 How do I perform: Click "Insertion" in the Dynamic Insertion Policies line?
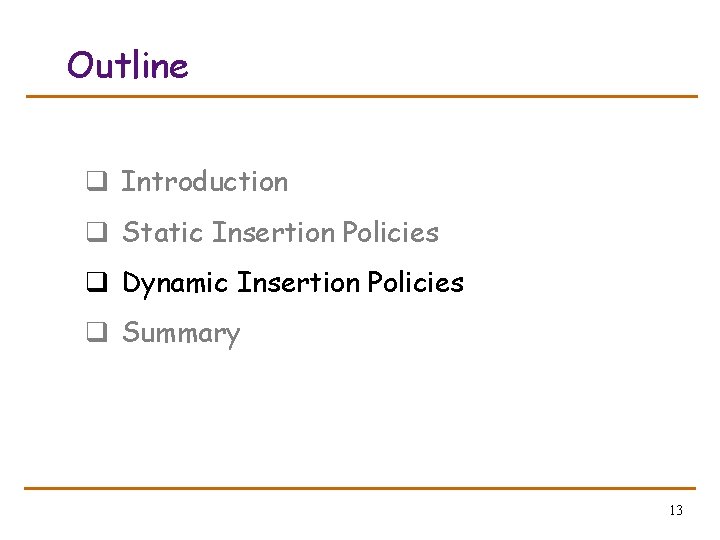(299, 283)
